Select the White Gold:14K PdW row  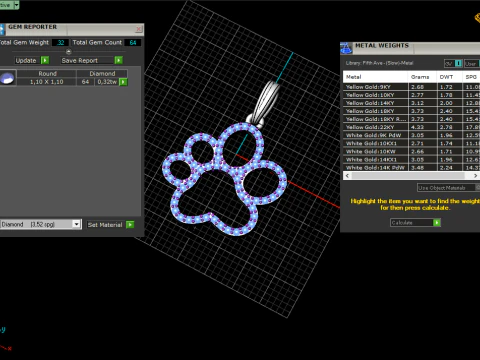[x=412, y=167]
